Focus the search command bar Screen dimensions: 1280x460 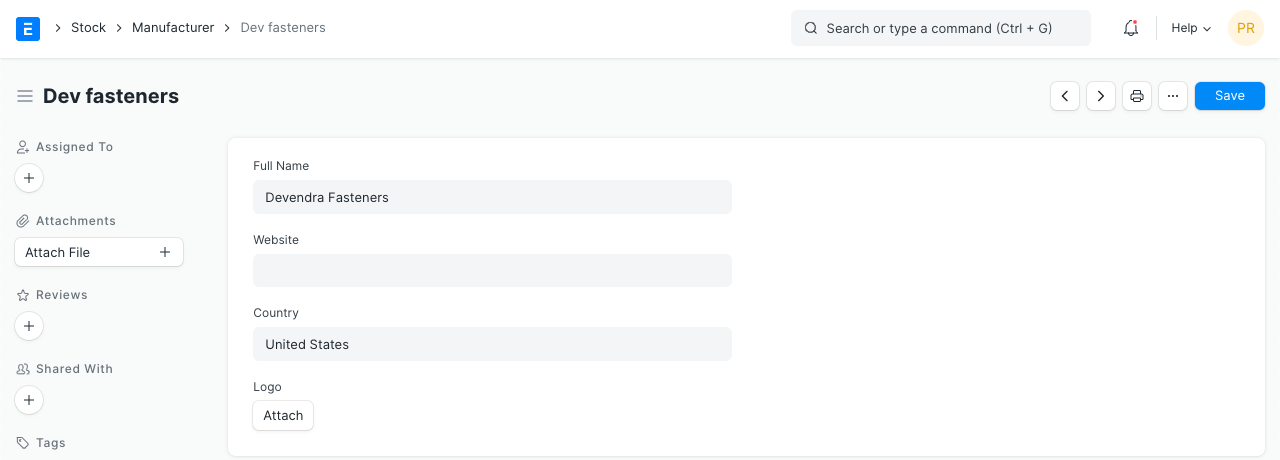point(940,28)
